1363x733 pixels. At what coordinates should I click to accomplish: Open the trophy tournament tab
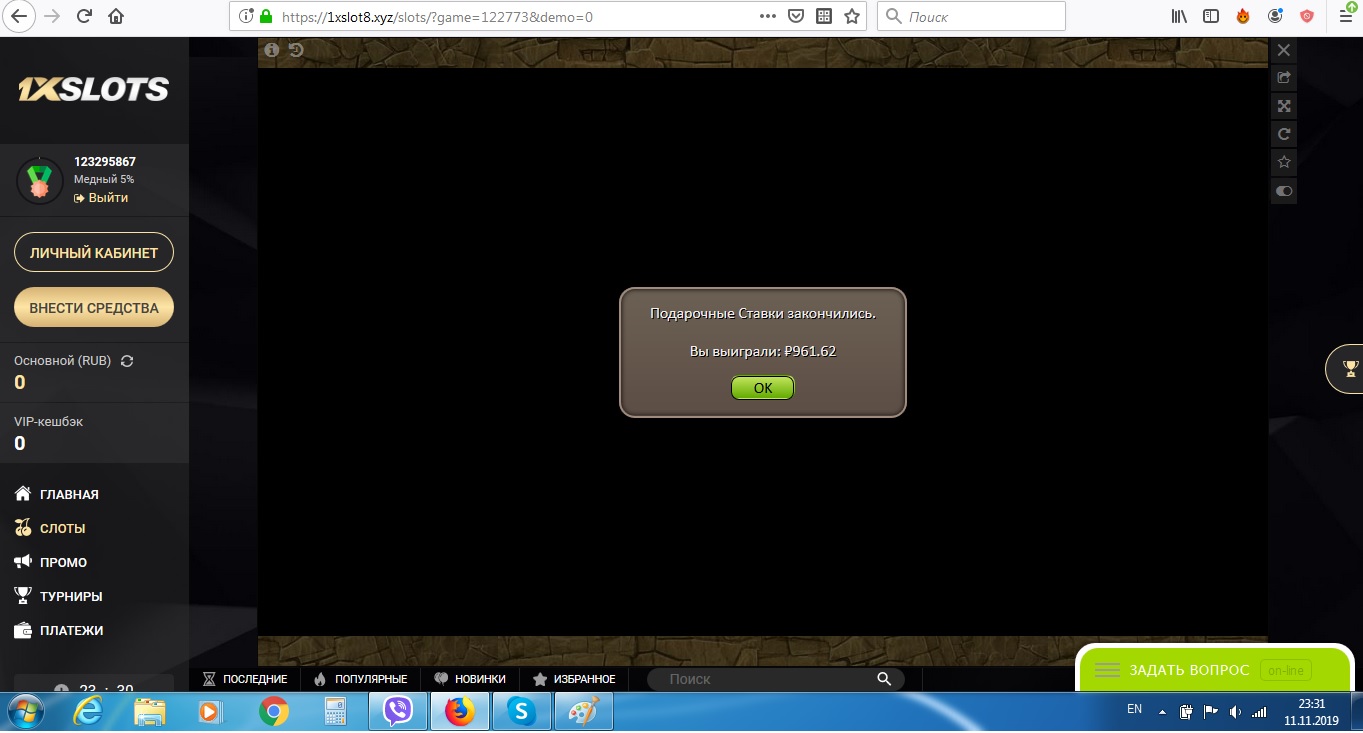tap(1347, 368)
